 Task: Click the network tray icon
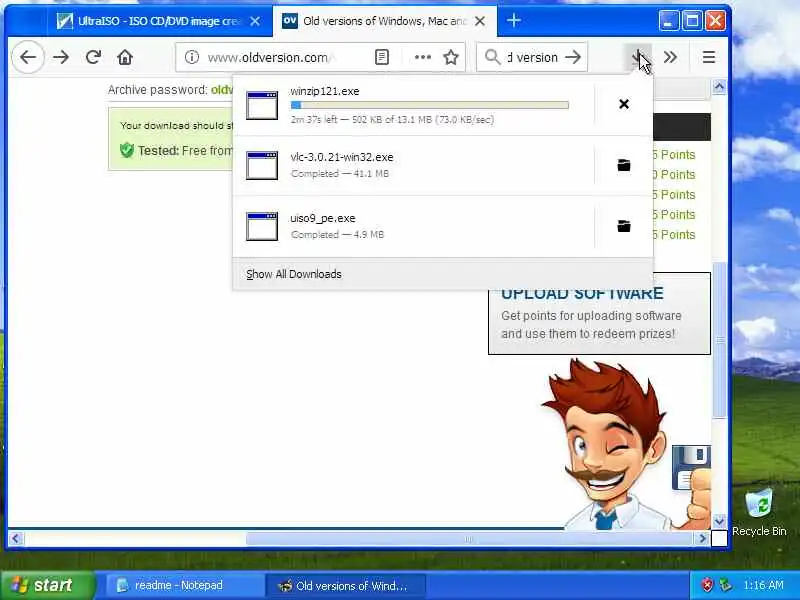point(724,585)
